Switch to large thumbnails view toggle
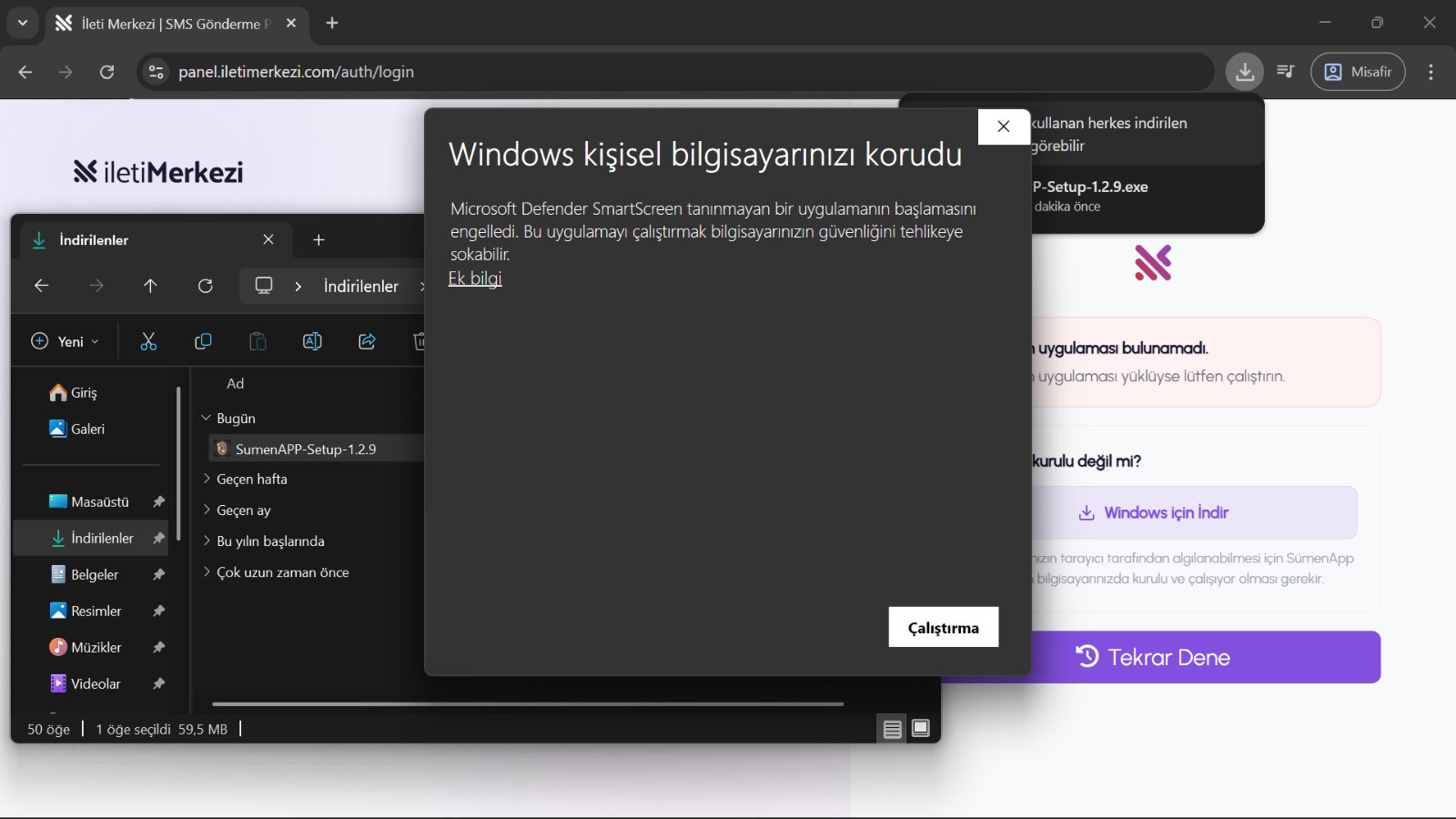Image resolution: width=1456 pixels, height=819 pixels. 921,729
